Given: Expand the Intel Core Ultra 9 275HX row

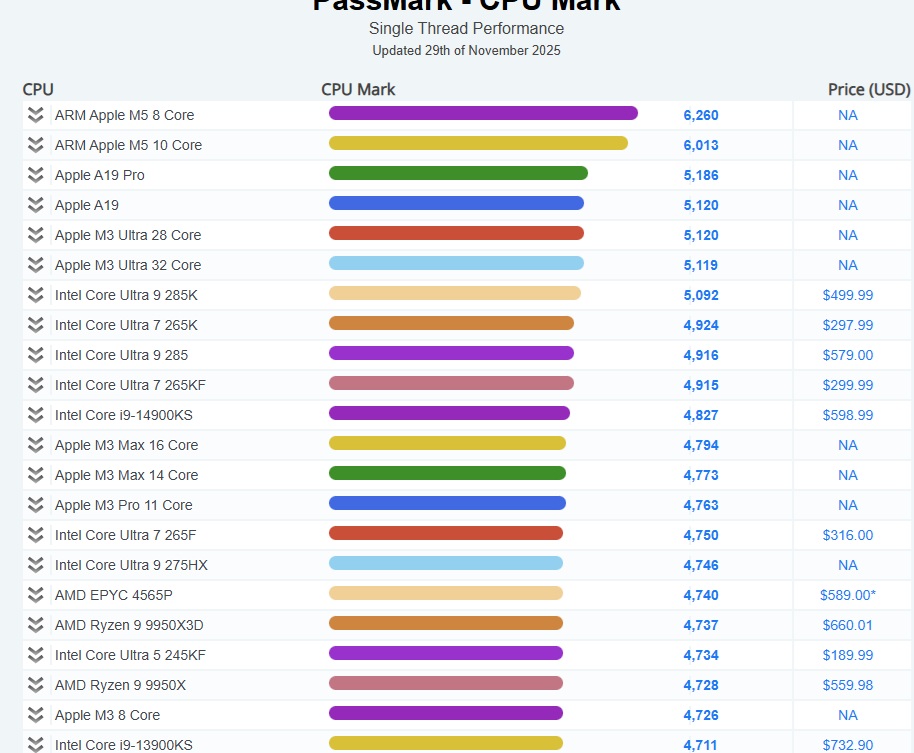Looking at the screenshot, I should point(36,565).
